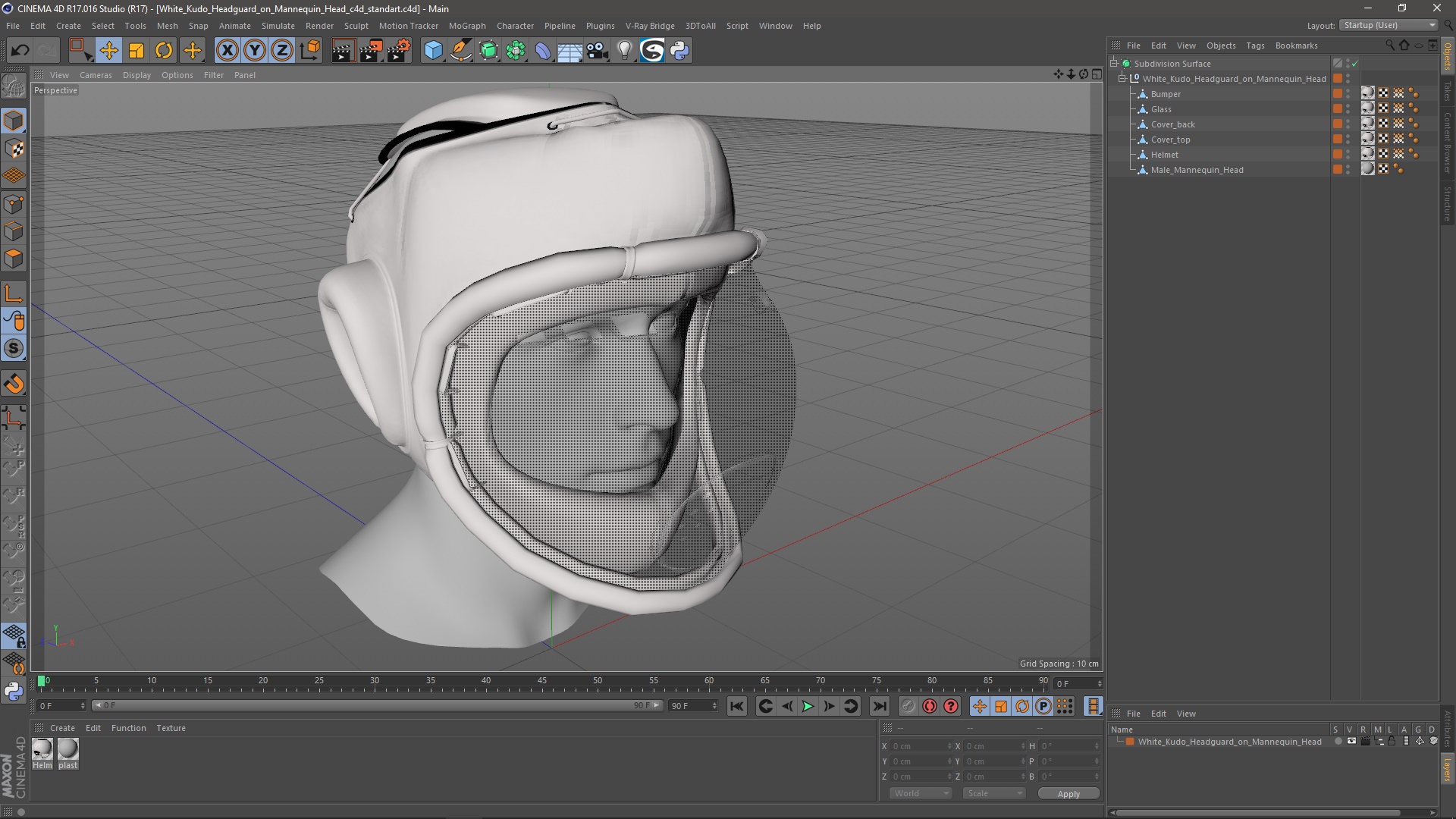The image size is (1456, 819).
Task: Click the Undo arrow icon
Action: [20, 51]
